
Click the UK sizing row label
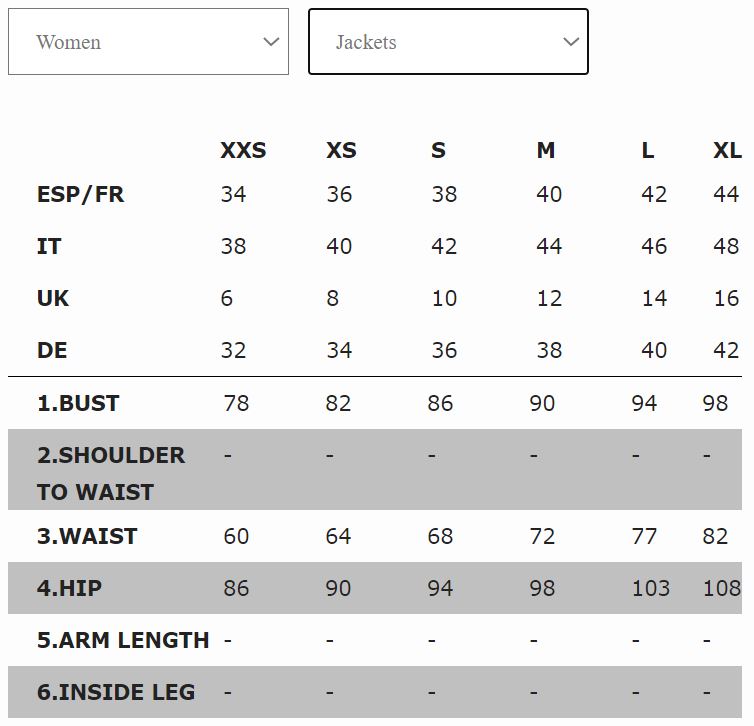(52, 298)
